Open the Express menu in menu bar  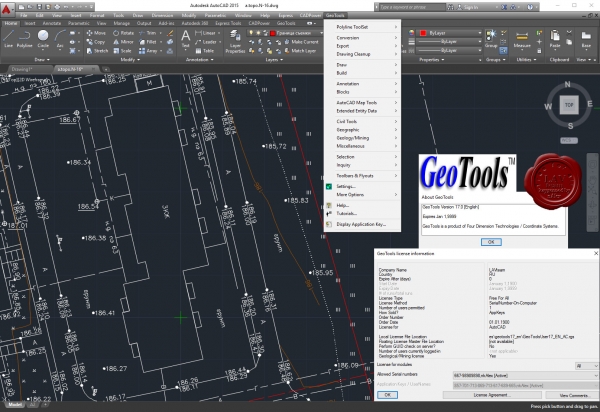(285, 16)
